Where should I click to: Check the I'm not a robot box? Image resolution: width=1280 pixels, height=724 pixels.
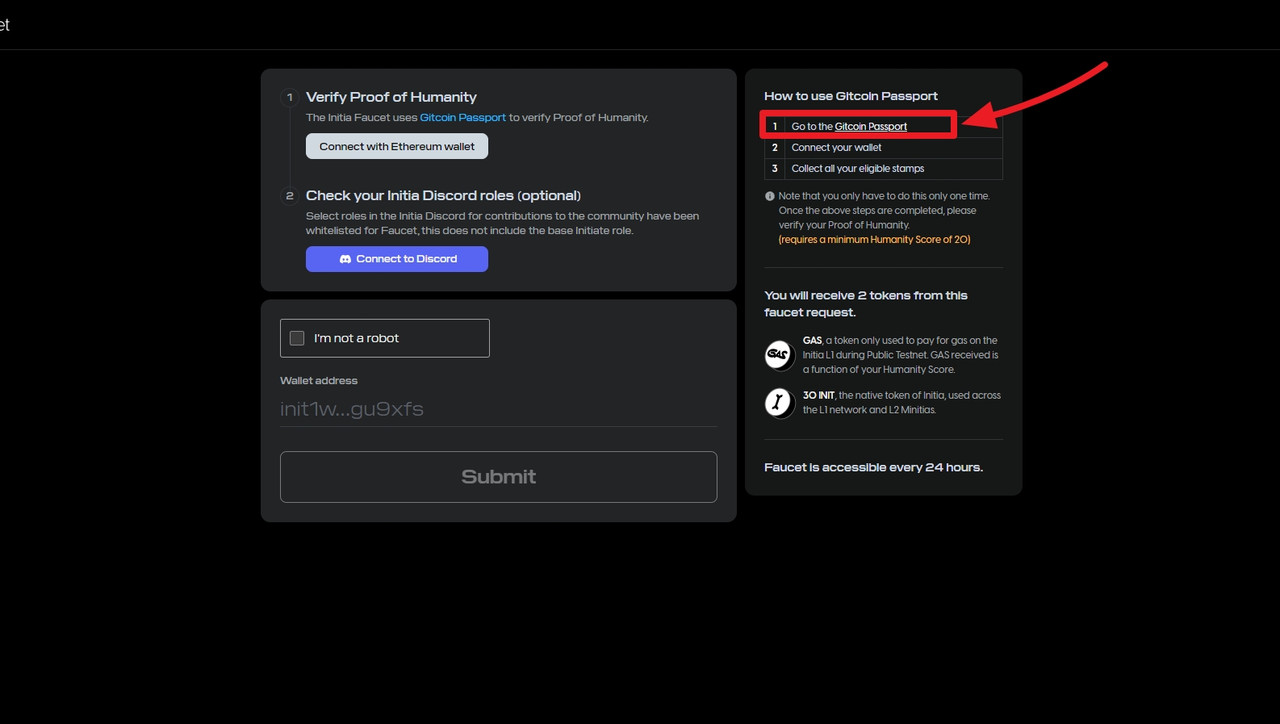297,338
